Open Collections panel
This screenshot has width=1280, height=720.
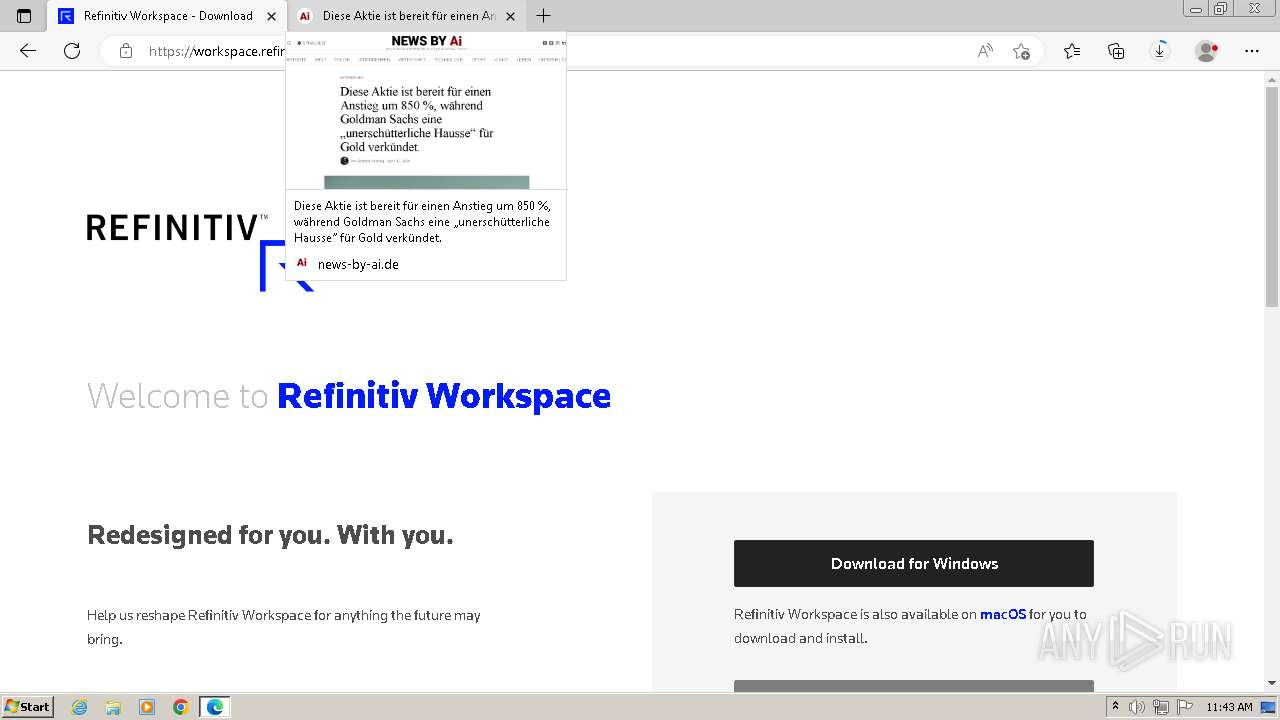[1116, 51]
